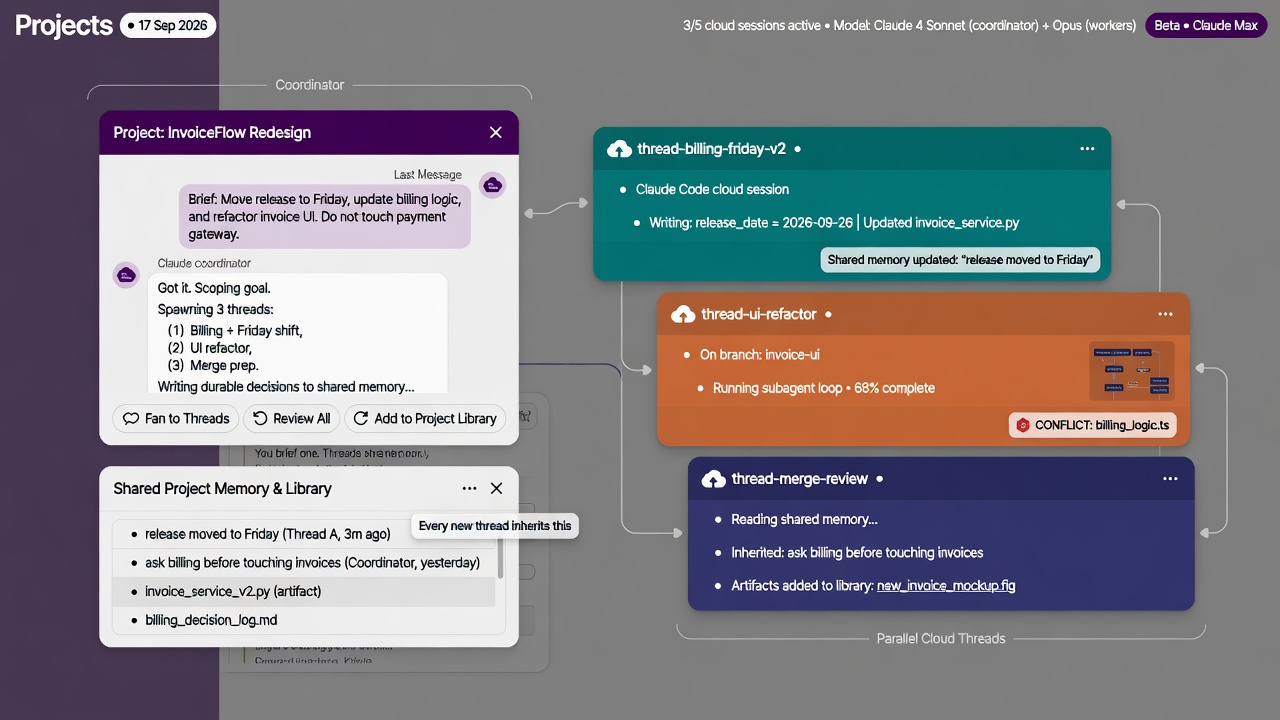
Task: Click 'Inherited: ask billing before touching invoices' line
Action: (857, 553)
